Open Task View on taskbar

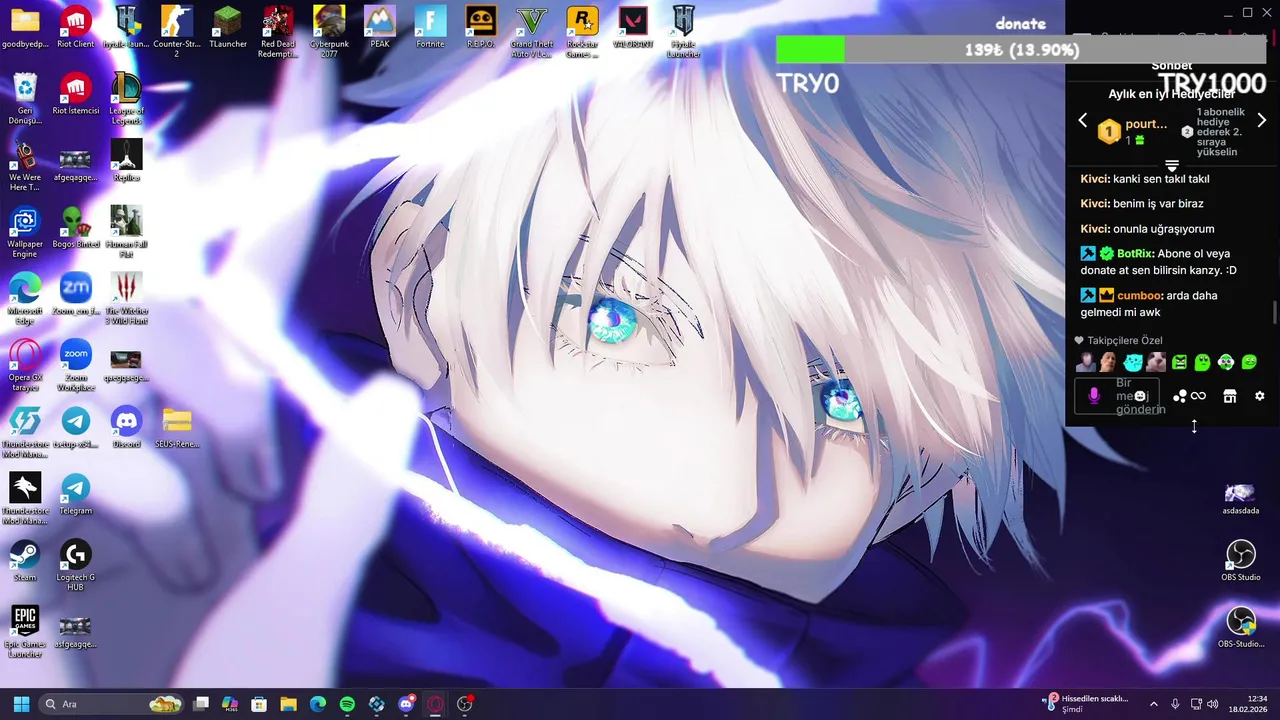pyautogui.click(x=201, y=704)
